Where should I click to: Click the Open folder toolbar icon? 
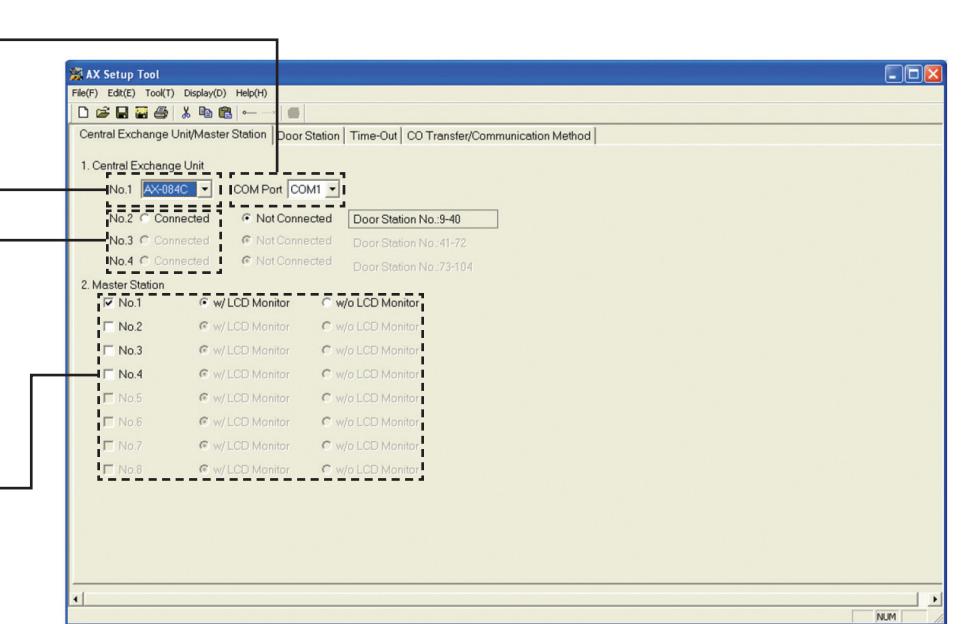(103, 113)
